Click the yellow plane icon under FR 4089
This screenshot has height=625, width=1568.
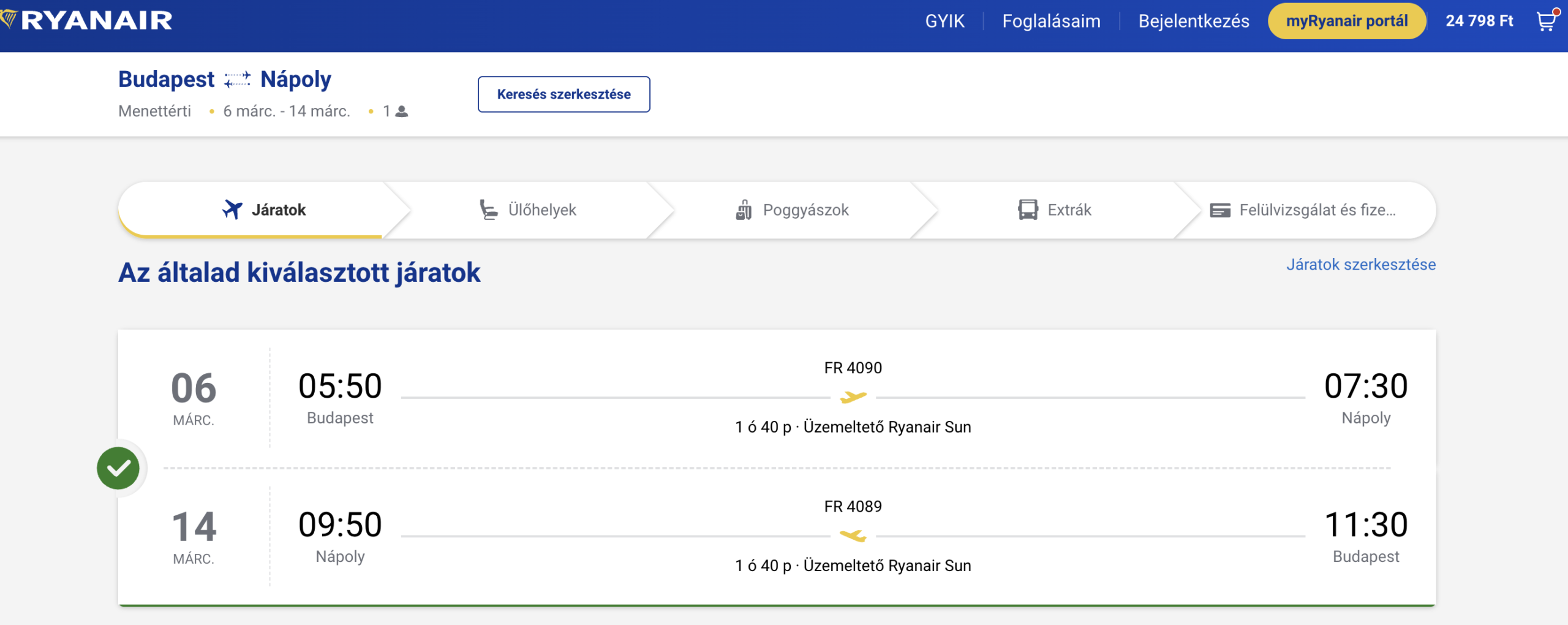(853, 536)
